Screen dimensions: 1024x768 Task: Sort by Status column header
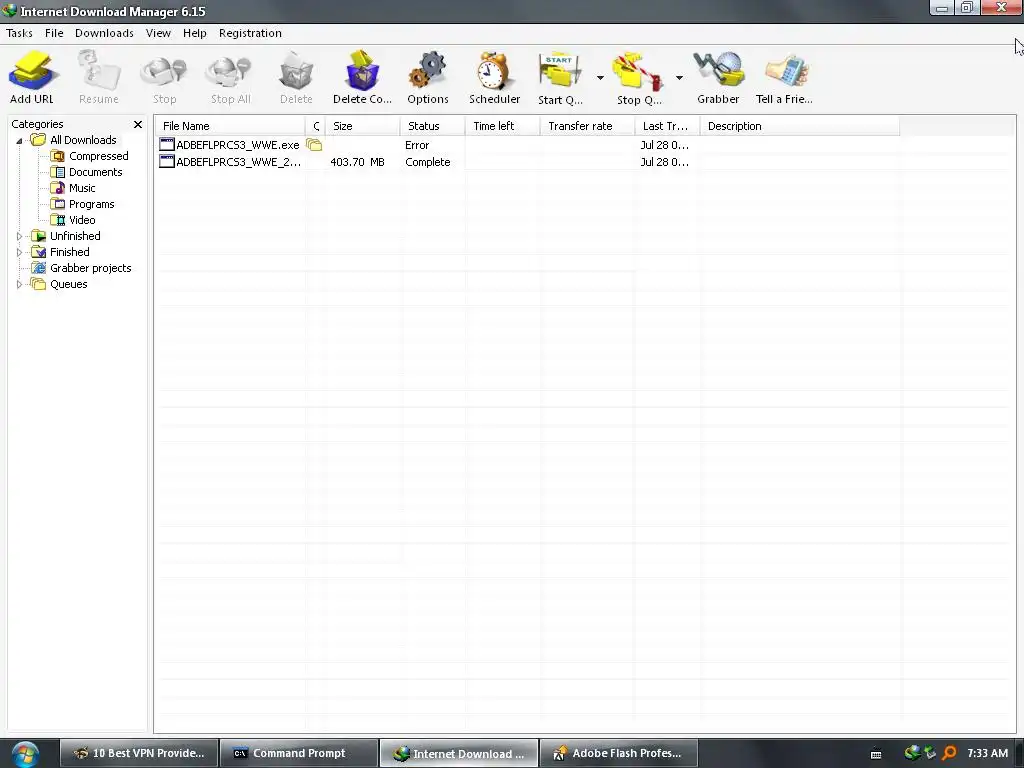432,125
